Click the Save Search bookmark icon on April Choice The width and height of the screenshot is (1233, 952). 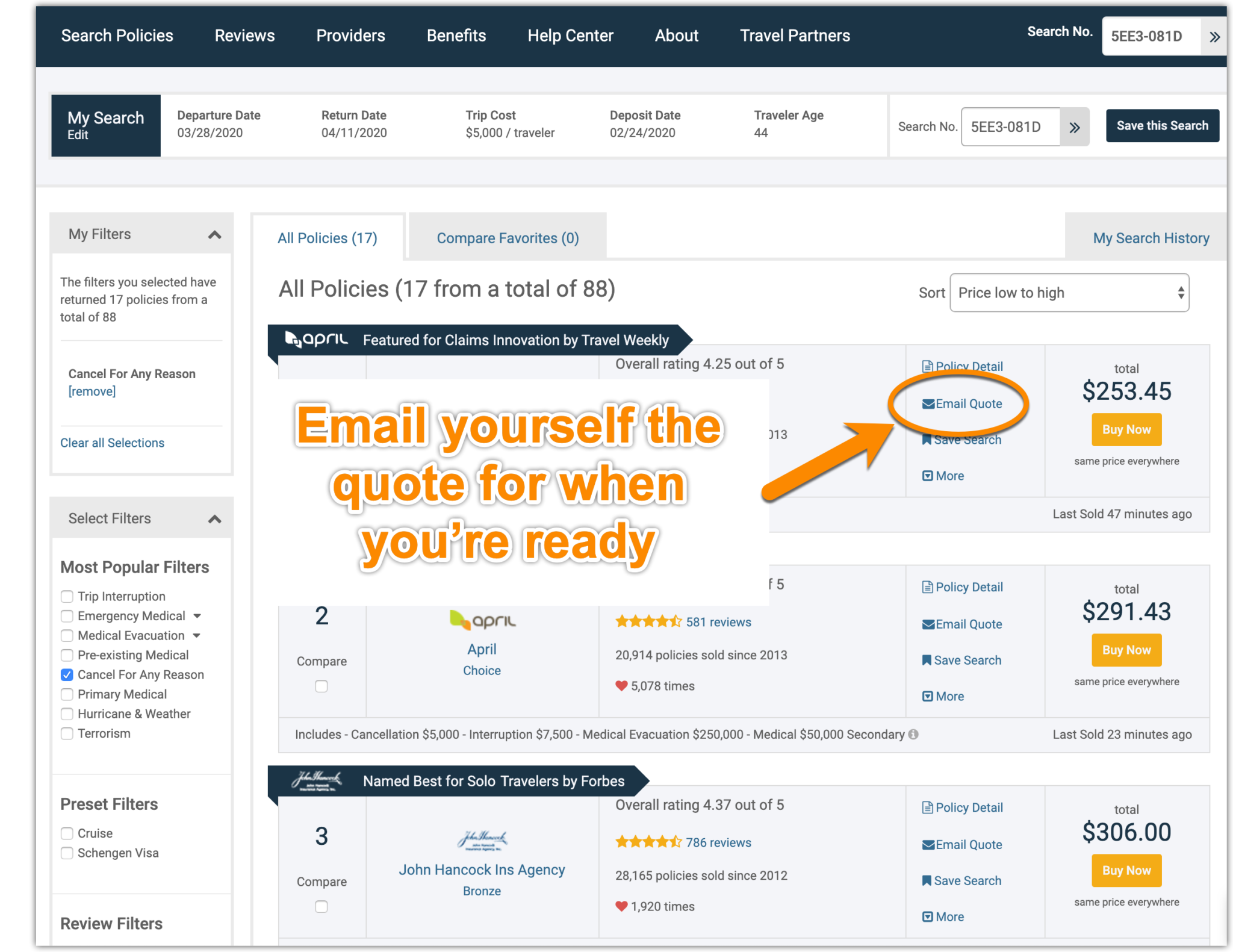(927, 661)
